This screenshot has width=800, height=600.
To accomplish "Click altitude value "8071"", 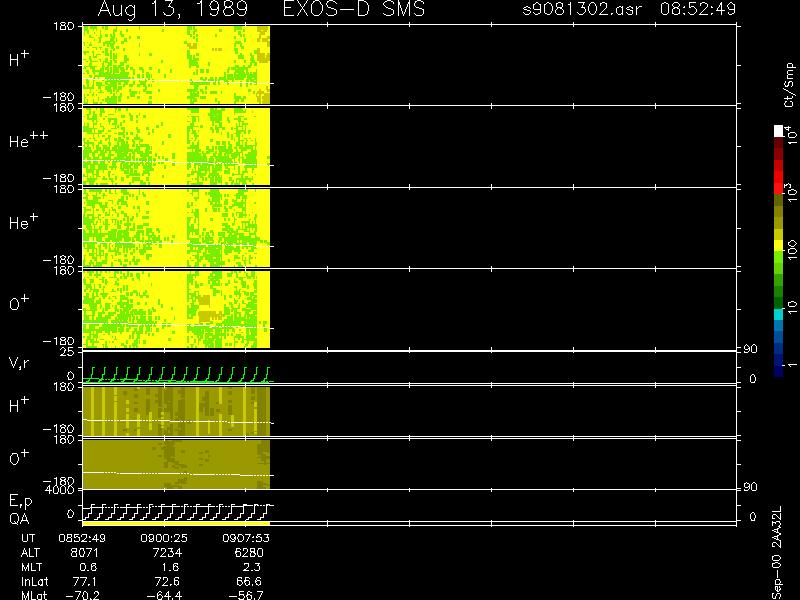I will coord(82,553).
